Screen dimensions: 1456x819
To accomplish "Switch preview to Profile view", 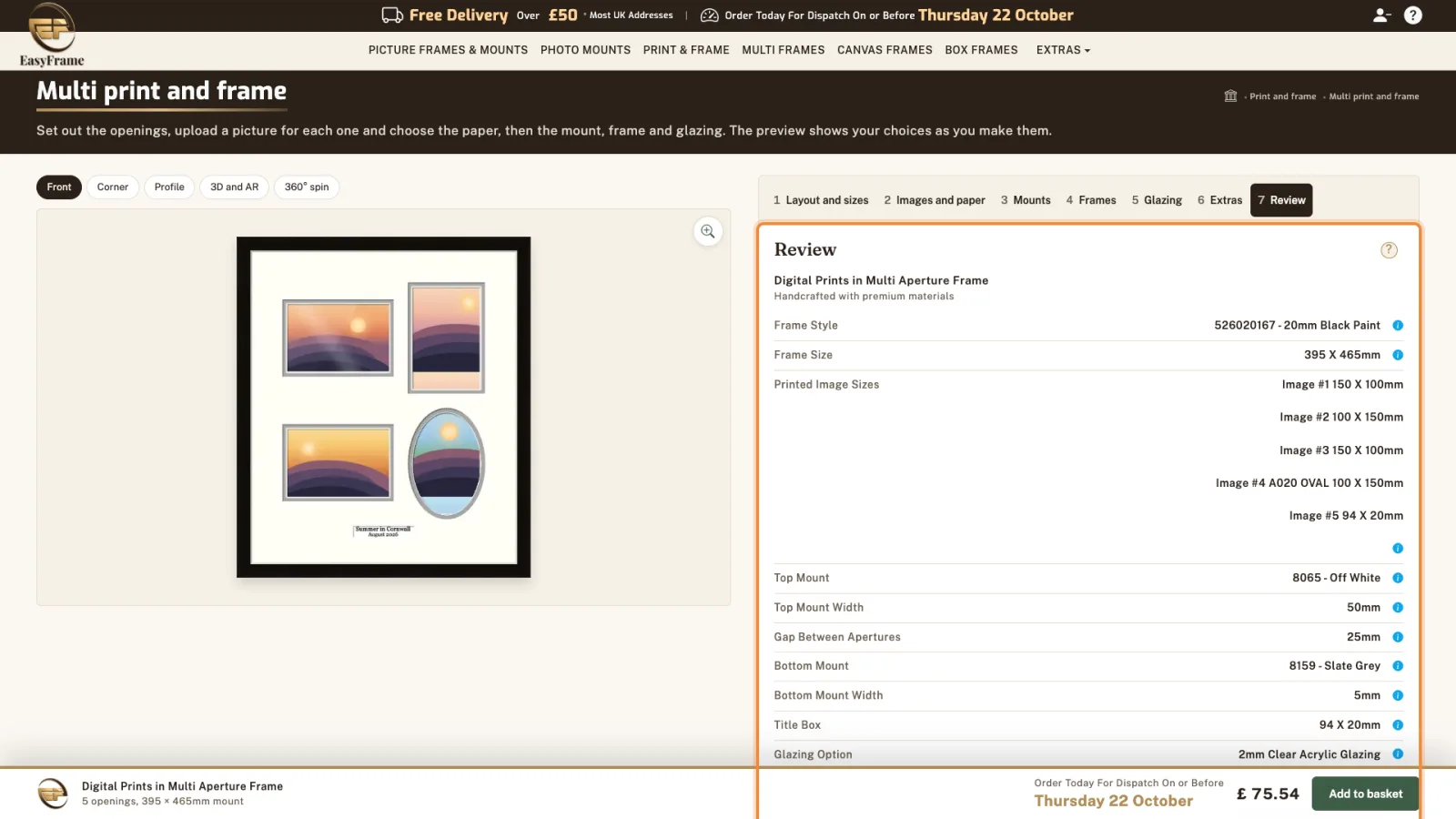I will pyautogui.click(x=169, y=187).
